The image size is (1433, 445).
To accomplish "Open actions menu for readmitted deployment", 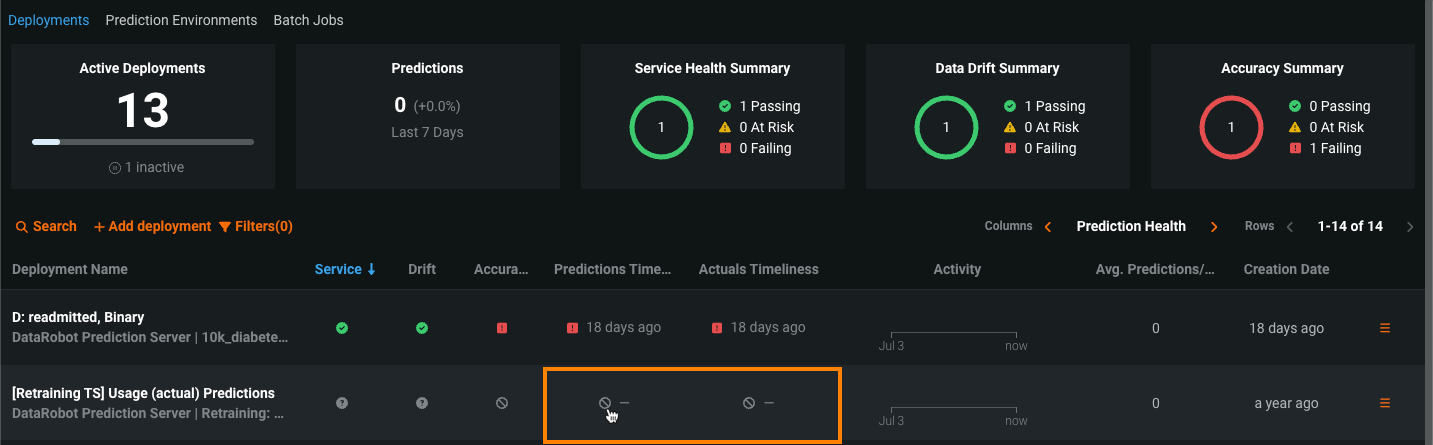I will 1385,328.
